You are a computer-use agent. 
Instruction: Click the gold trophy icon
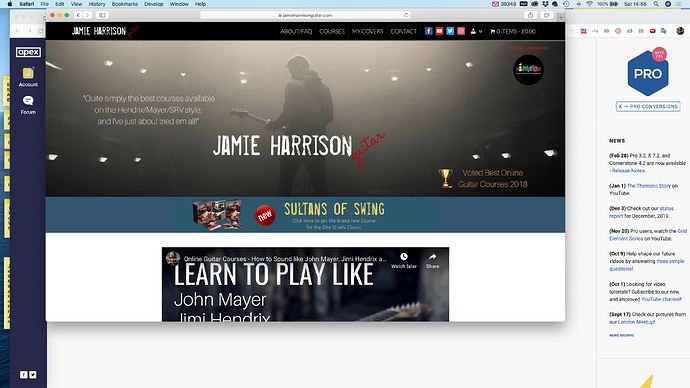tap(445, 178)
